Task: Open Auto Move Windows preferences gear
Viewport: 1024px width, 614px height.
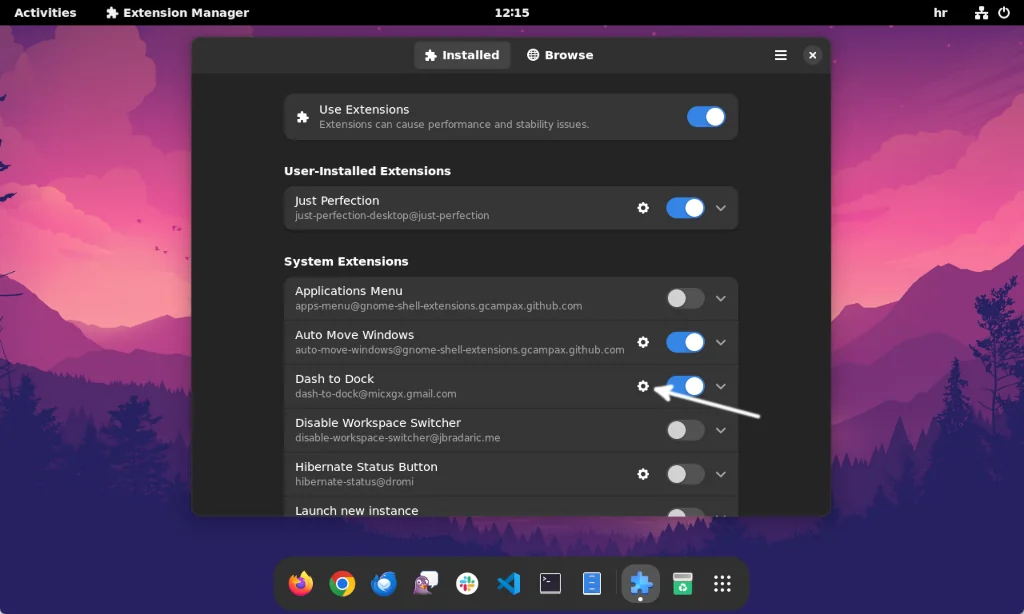Action: click(x=643, y=342)
